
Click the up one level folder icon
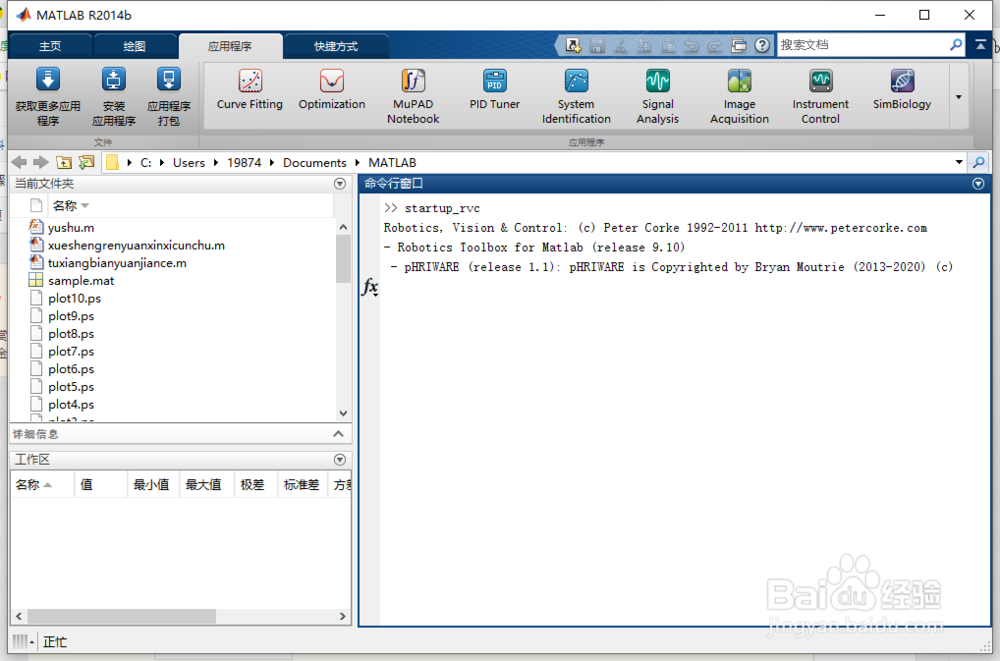click(x=64, y=163)
